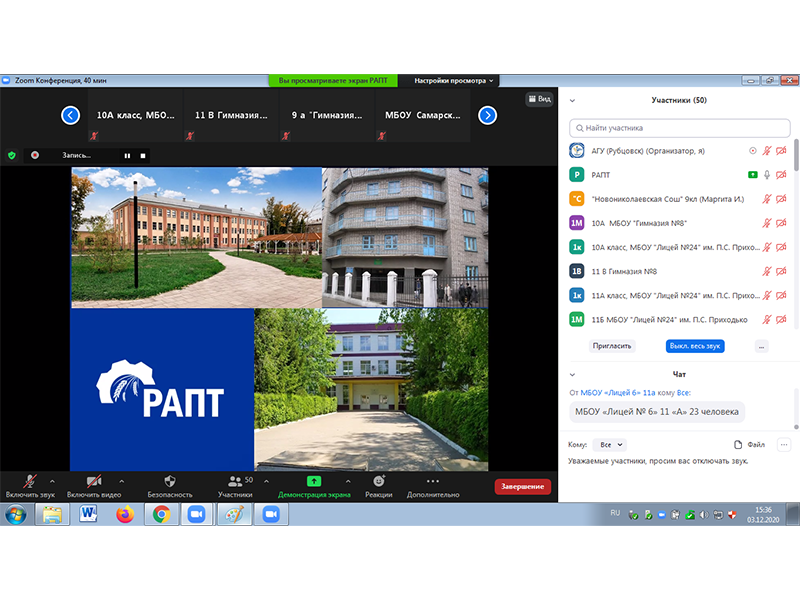Click microphone icon for 11 В Гимназия №8
This screenshot has height=600, width=800.
click(x=766, y=271)
